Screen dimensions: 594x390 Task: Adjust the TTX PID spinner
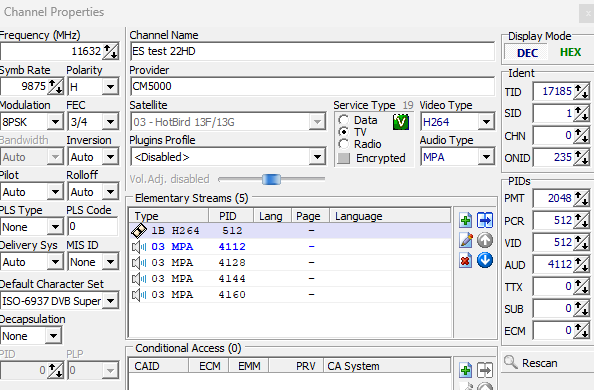[581, 287]
